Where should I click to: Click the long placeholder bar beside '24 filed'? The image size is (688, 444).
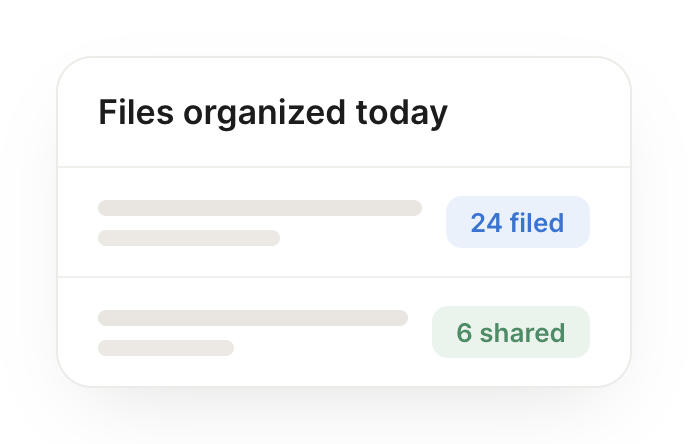(260, 208)
